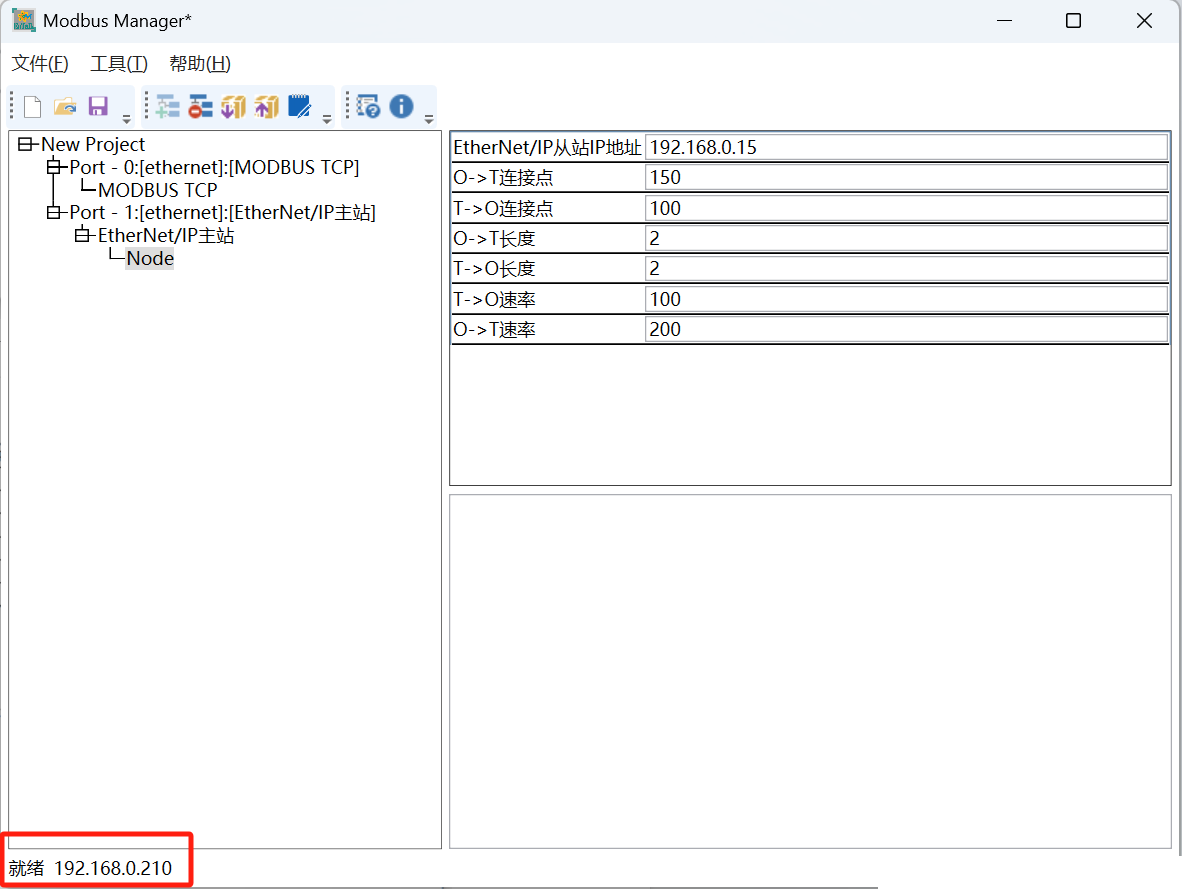Open the 帮助(H) menu

pos(200,64)
